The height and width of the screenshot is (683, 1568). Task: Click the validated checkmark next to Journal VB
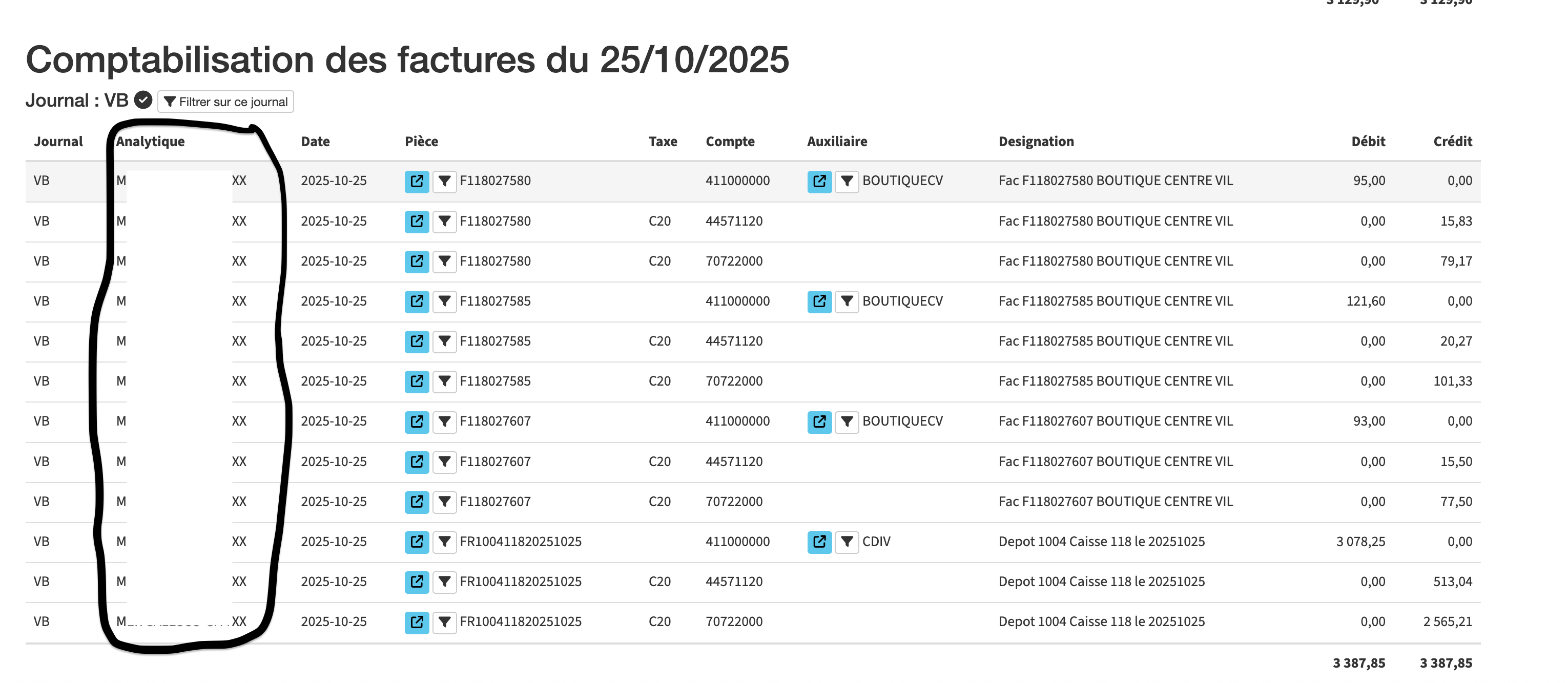point(143,100)
